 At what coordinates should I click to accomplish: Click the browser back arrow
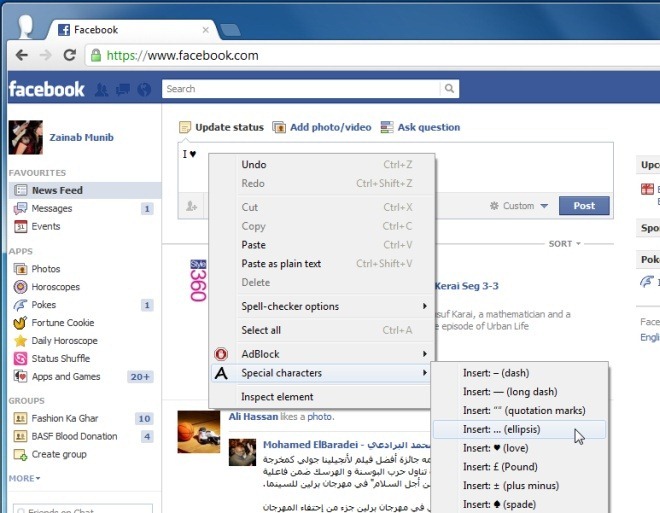tap(21, 55)
